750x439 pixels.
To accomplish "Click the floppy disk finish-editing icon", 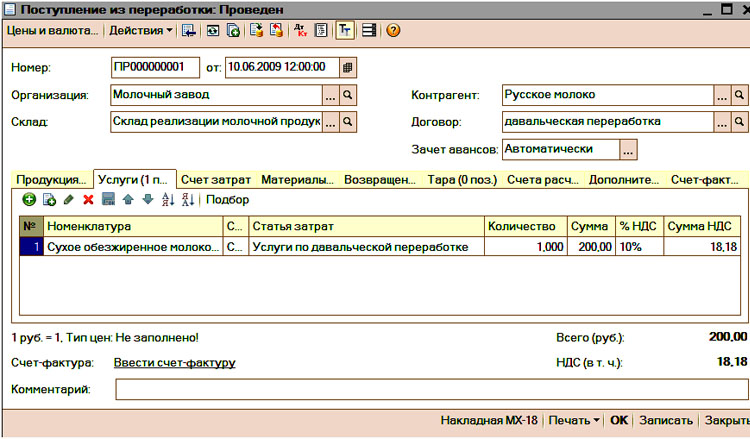I will pos(109,199).
